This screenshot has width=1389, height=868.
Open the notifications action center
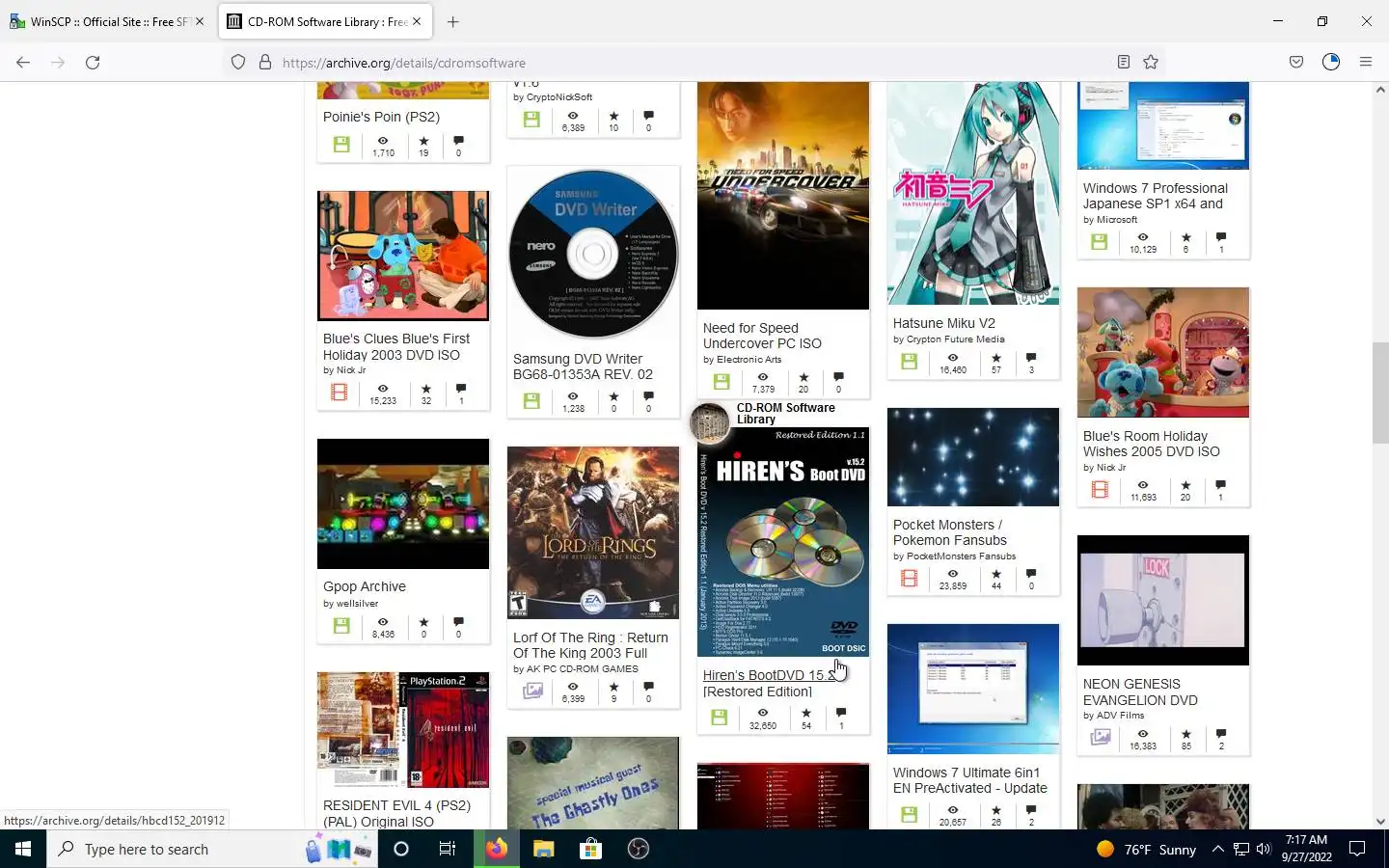click(1357, 849)
